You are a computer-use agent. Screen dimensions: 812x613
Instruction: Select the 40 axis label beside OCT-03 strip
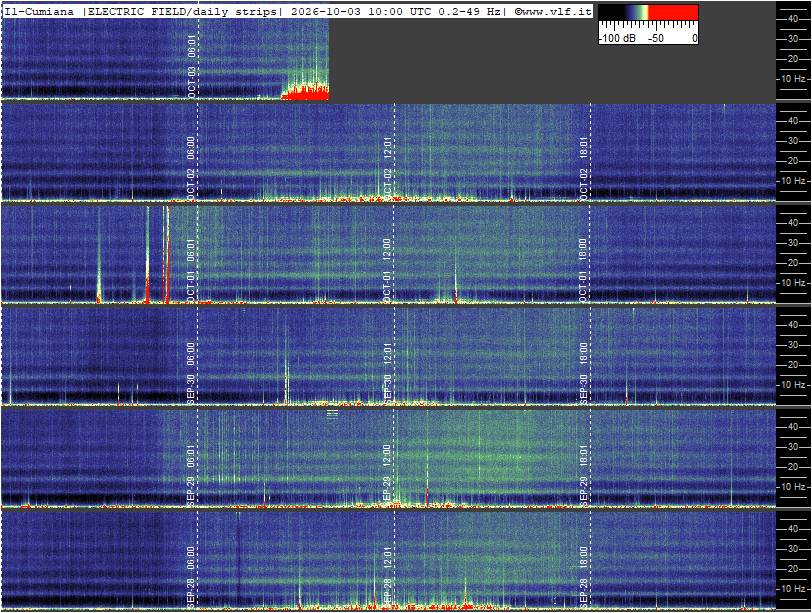click(x=792, y=19)
